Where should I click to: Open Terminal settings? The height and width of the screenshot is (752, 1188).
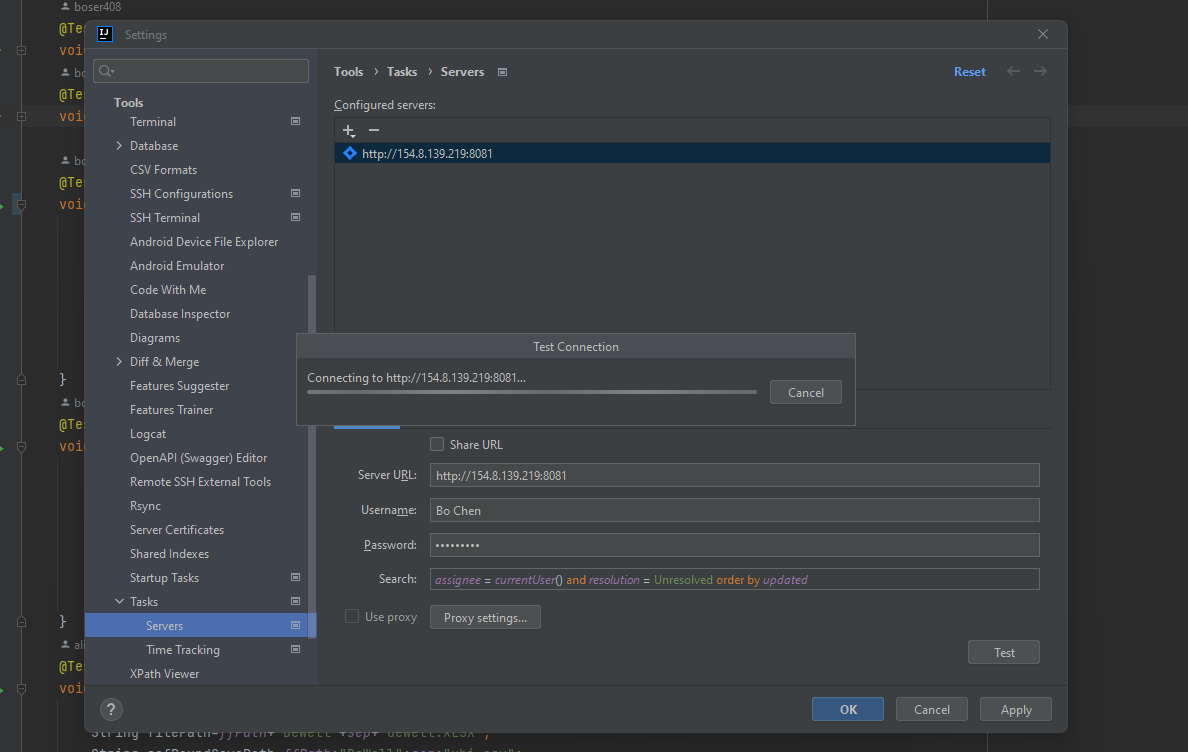tap(153, 122)
